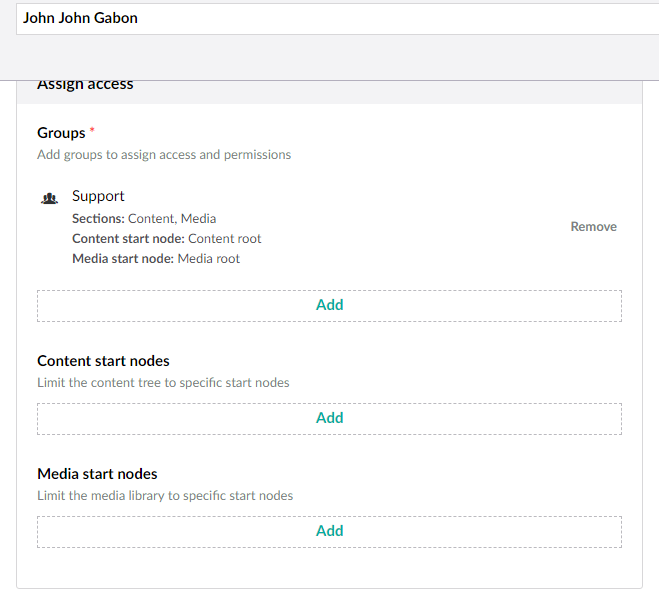The width and height of the screenshot is (659, 604).
Task: Add a content start node
Action: (330, 419)
